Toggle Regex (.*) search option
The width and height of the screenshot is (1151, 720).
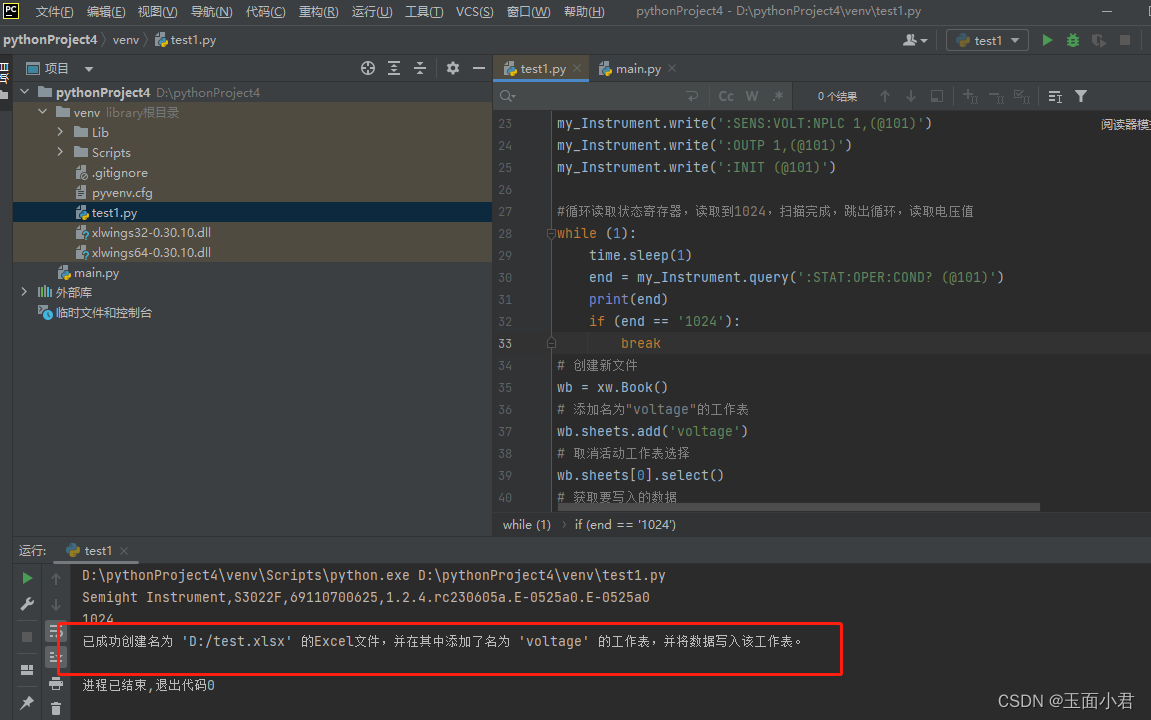[778, 96]
